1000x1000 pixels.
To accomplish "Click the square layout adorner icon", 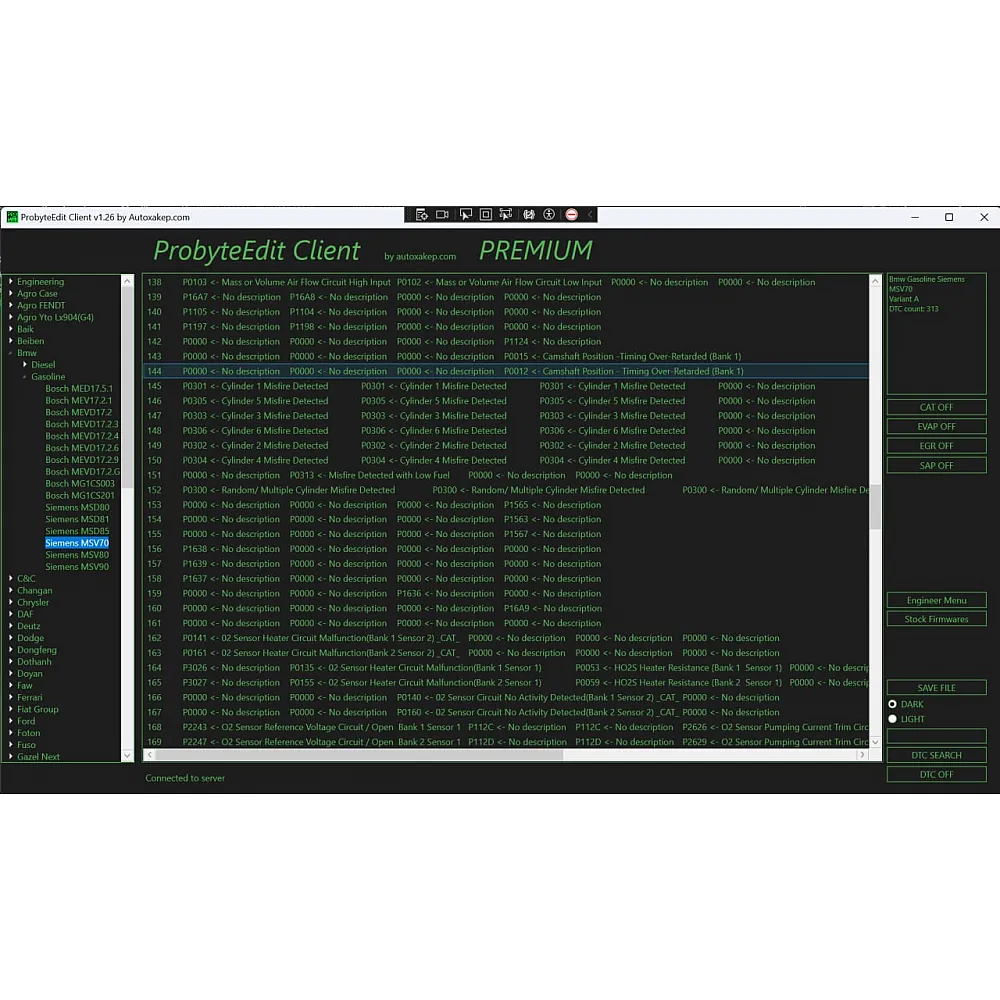I will (x=486, y=215).
